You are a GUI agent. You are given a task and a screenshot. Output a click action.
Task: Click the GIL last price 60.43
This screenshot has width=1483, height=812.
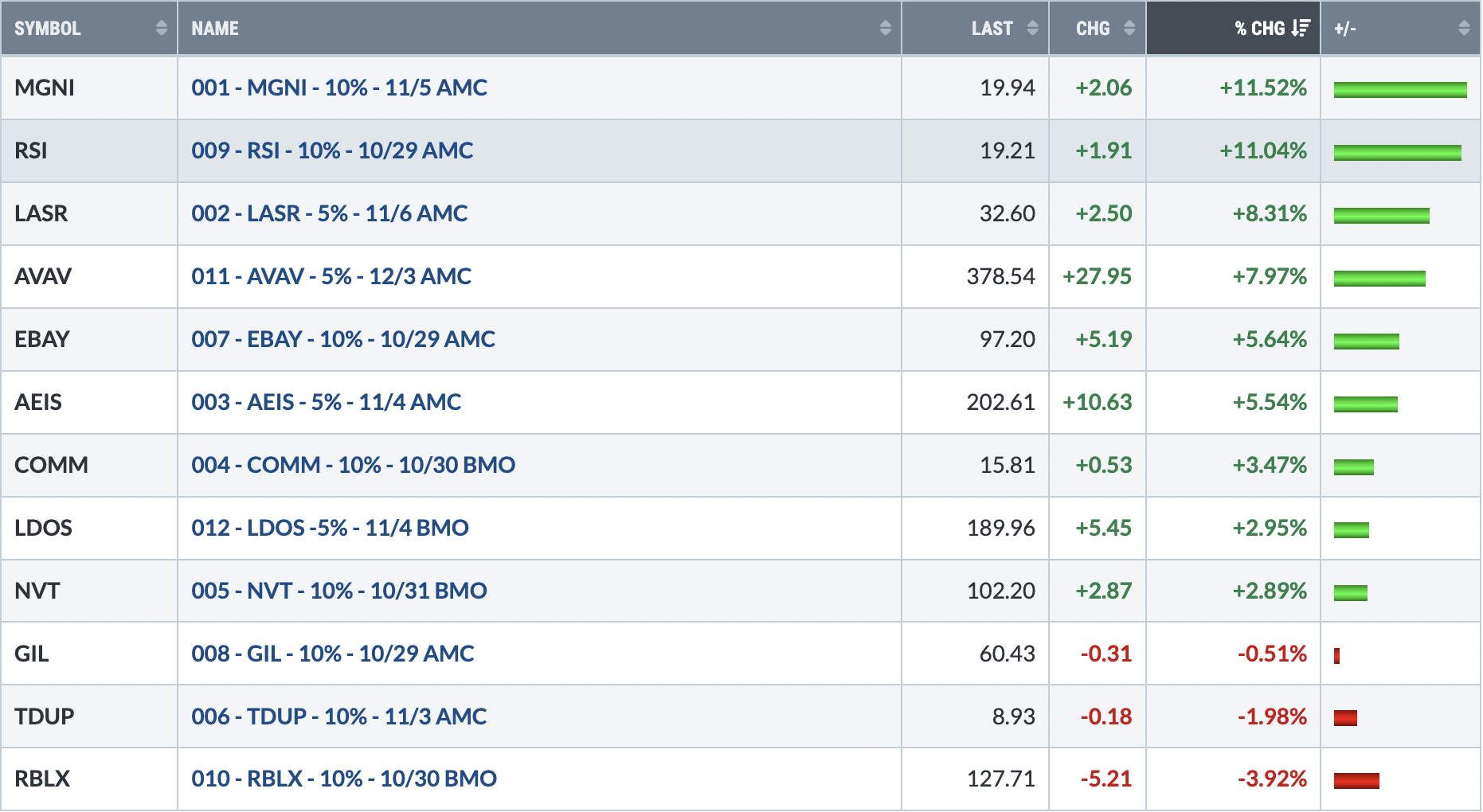pyautogui.click(x=1008, y=654)
